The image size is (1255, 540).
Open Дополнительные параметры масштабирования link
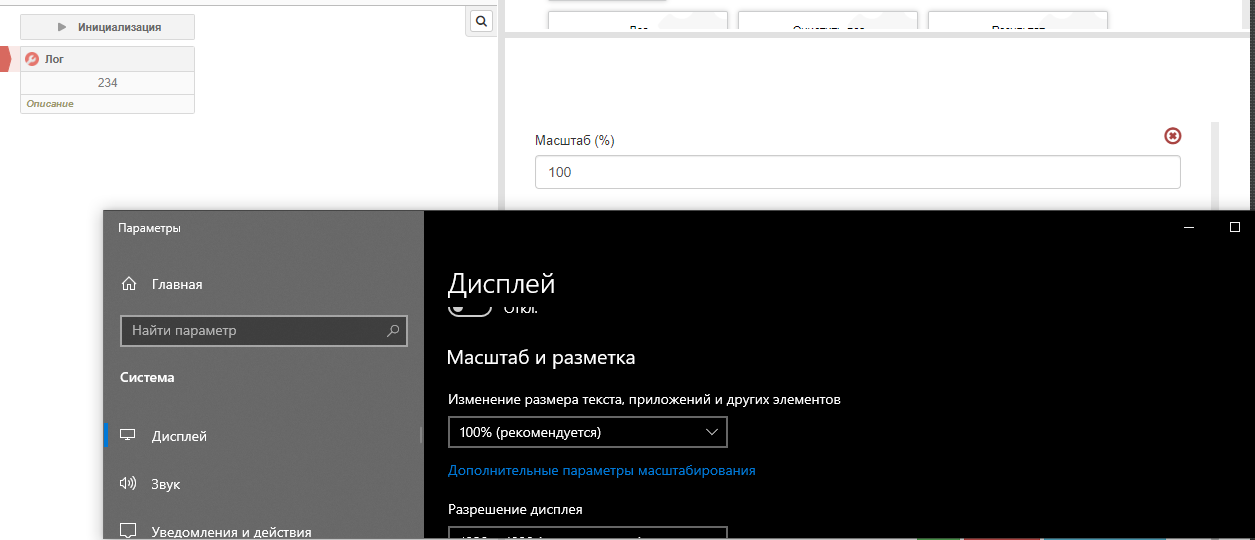(x=602, y=470)
